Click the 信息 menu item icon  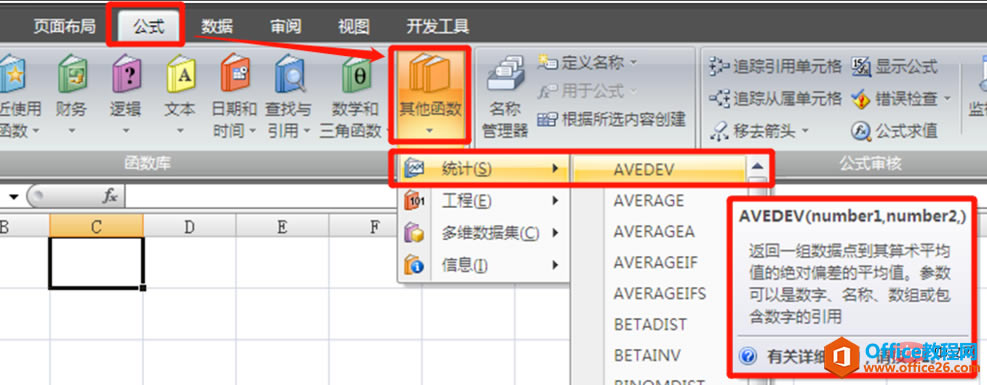click(x=414, y=265)
